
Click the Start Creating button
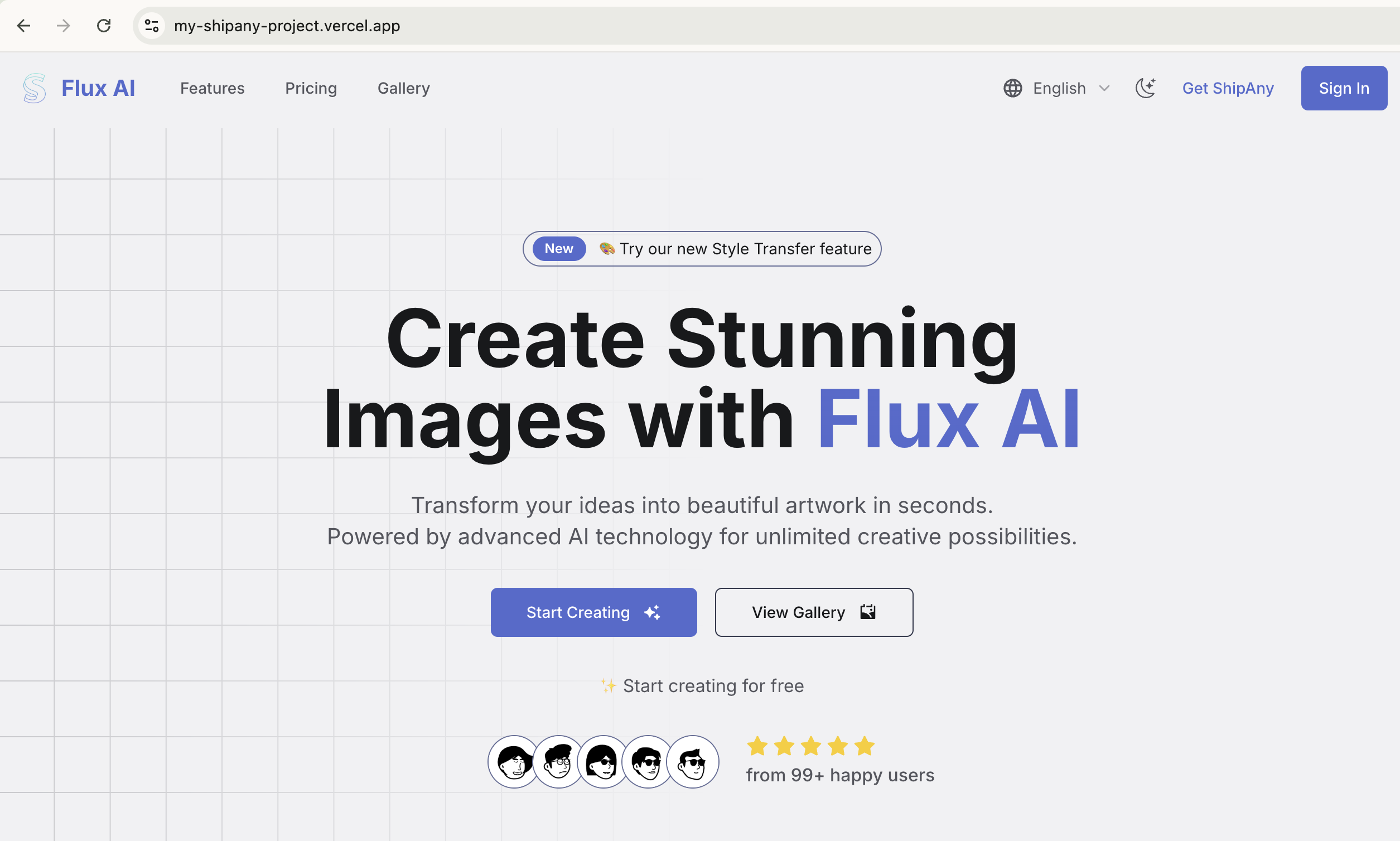click(x=593, y=612)
